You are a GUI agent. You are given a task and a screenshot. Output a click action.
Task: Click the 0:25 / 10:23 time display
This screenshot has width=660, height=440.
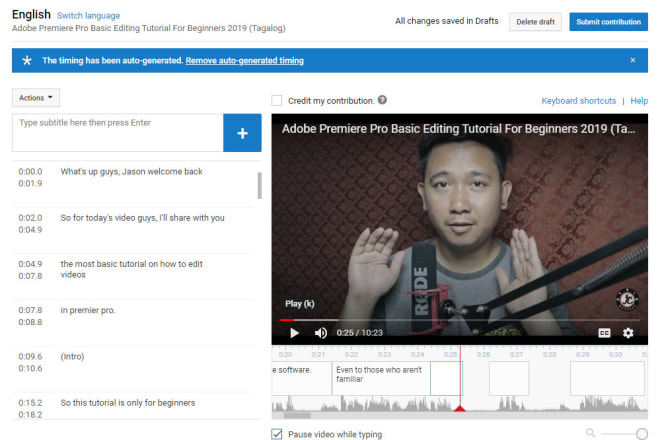click(359, 333)
